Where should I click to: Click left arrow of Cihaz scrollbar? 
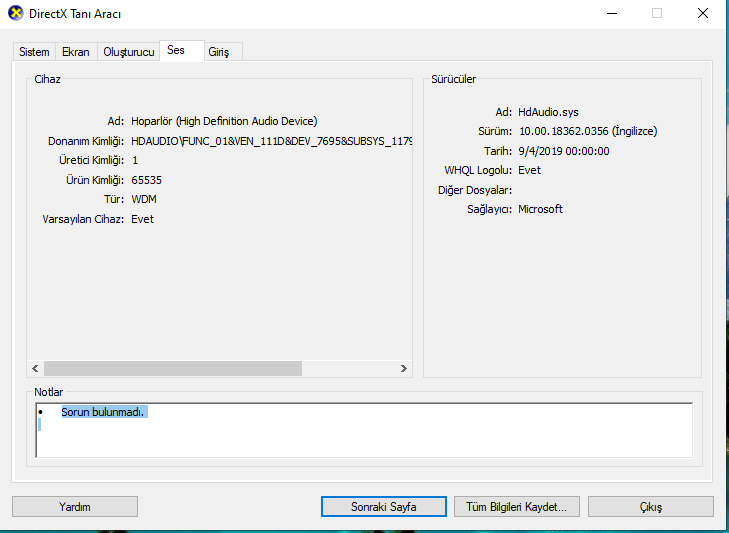point(35,368)
